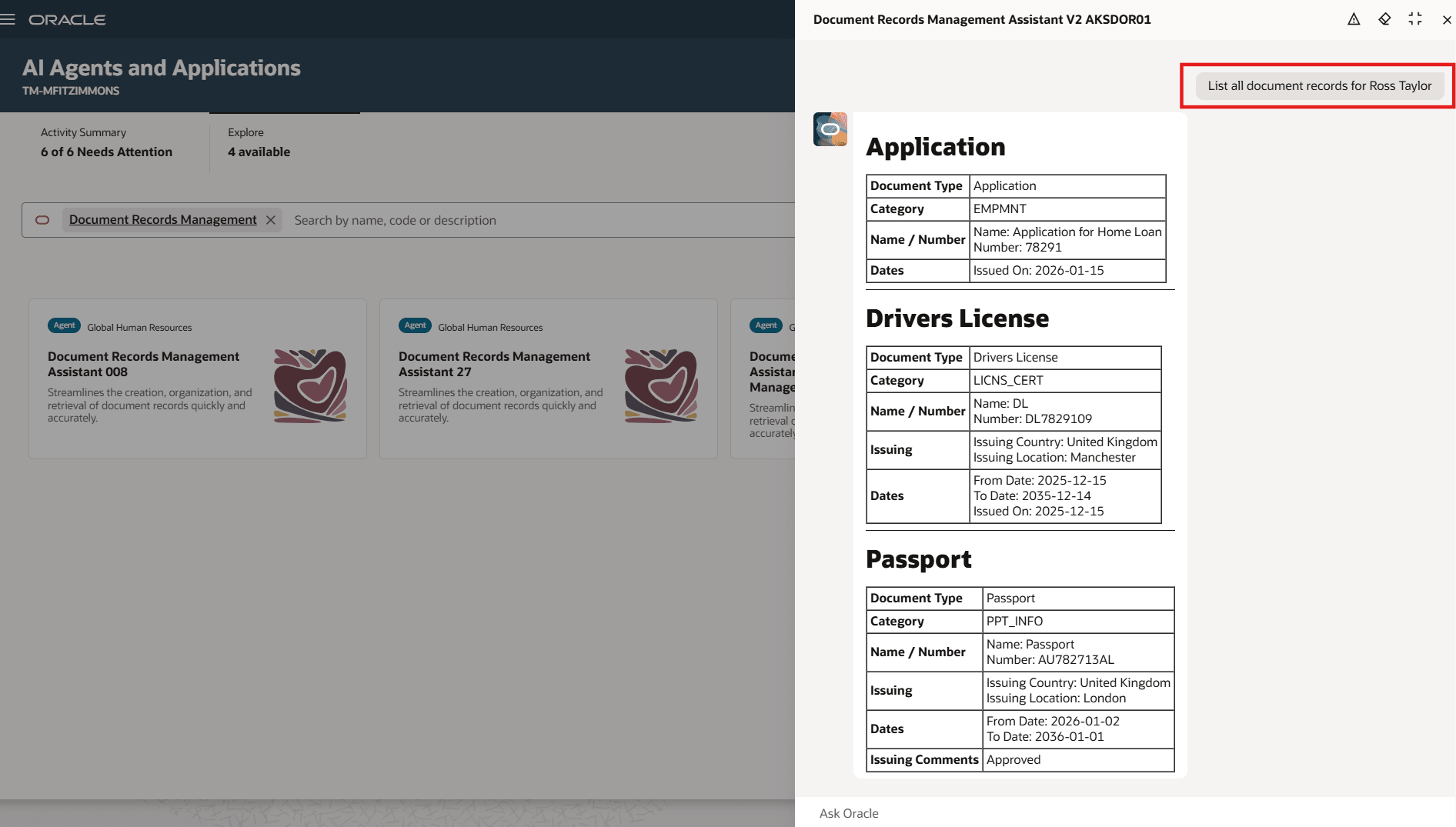
Task: Click the Agent badge on Assistant 27 card
Action: pos(415,325)
